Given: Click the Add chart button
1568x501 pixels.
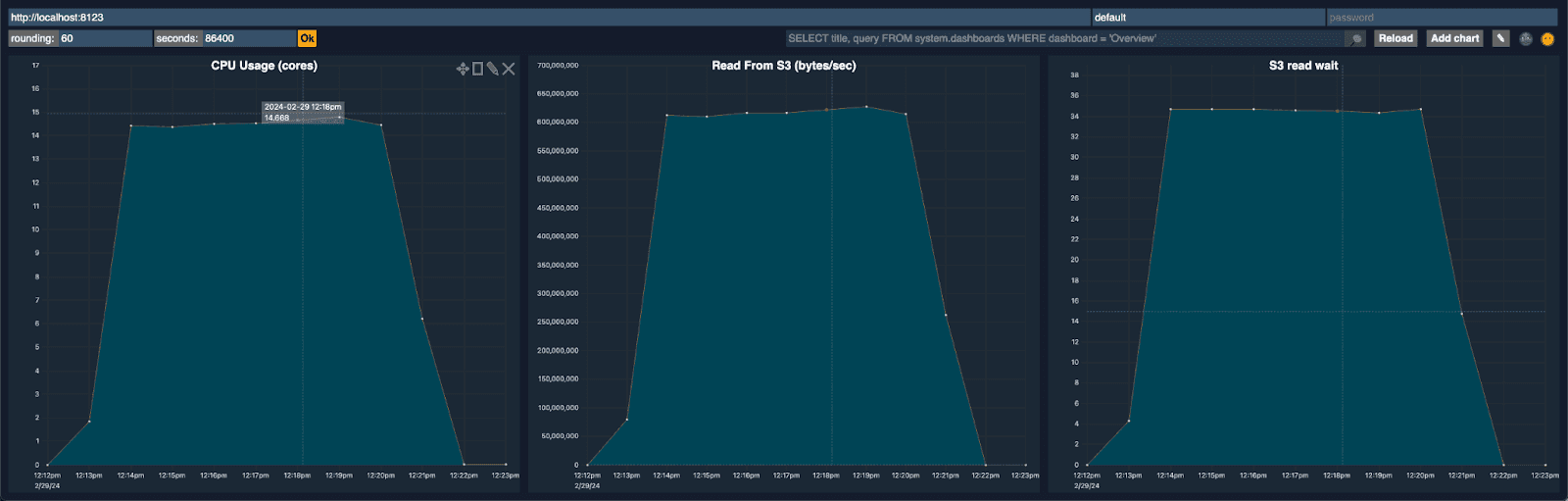Looking at the screenshot, I should coord(1454,38).
